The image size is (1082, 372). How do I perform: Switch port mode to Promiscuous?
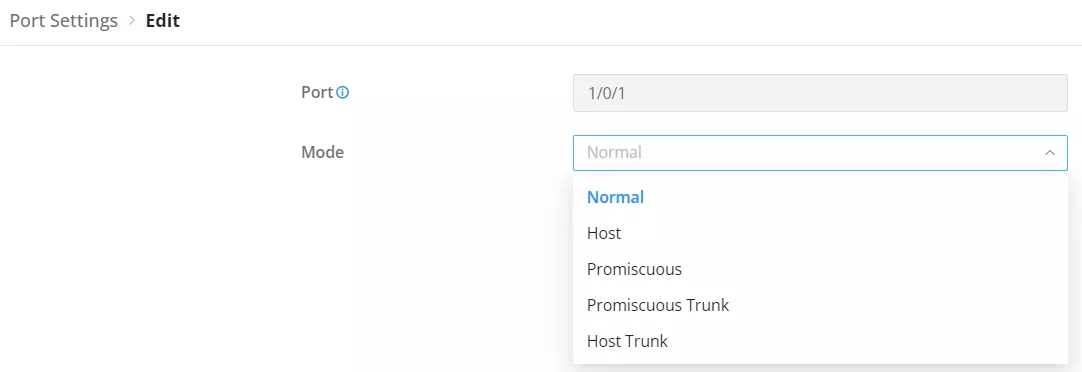point(820,269)
